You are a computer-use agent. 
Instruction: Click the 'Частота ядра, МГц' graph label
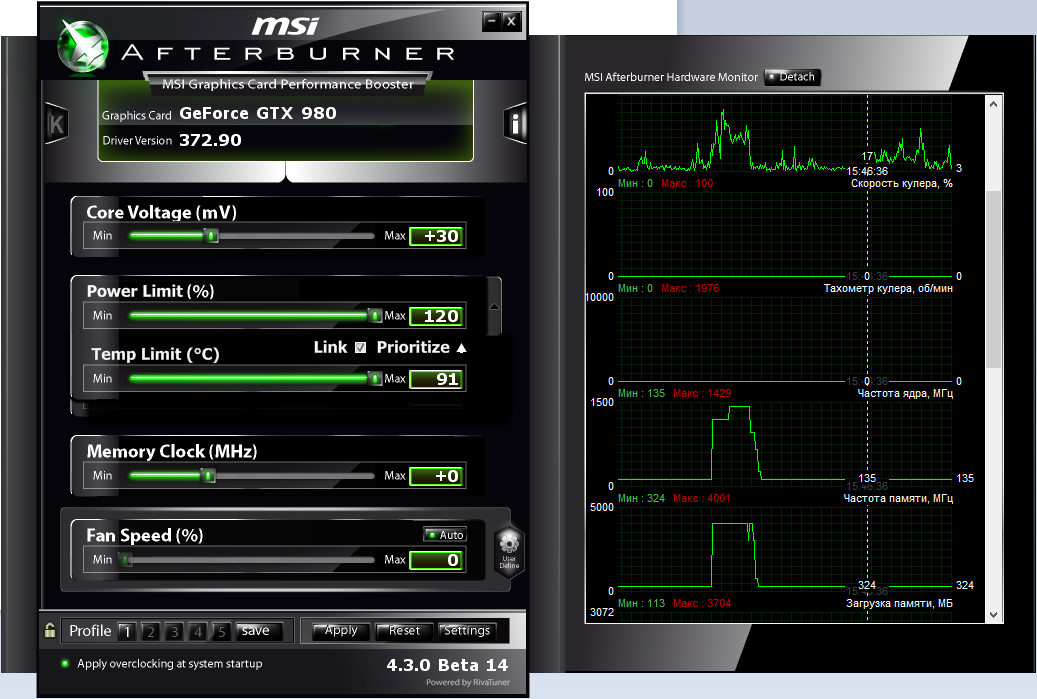(905, 393)
